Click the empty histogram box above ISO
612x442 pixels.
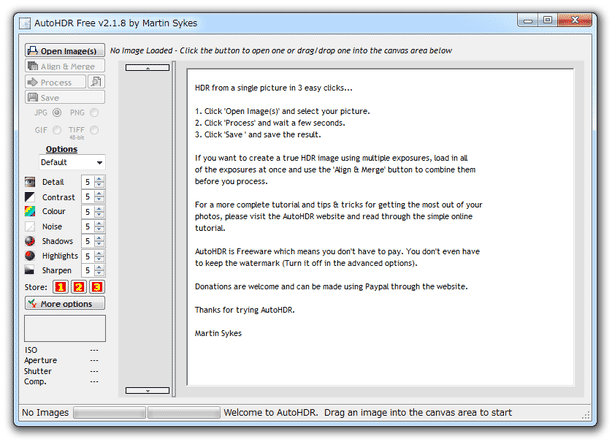click(x=65, y=328)
